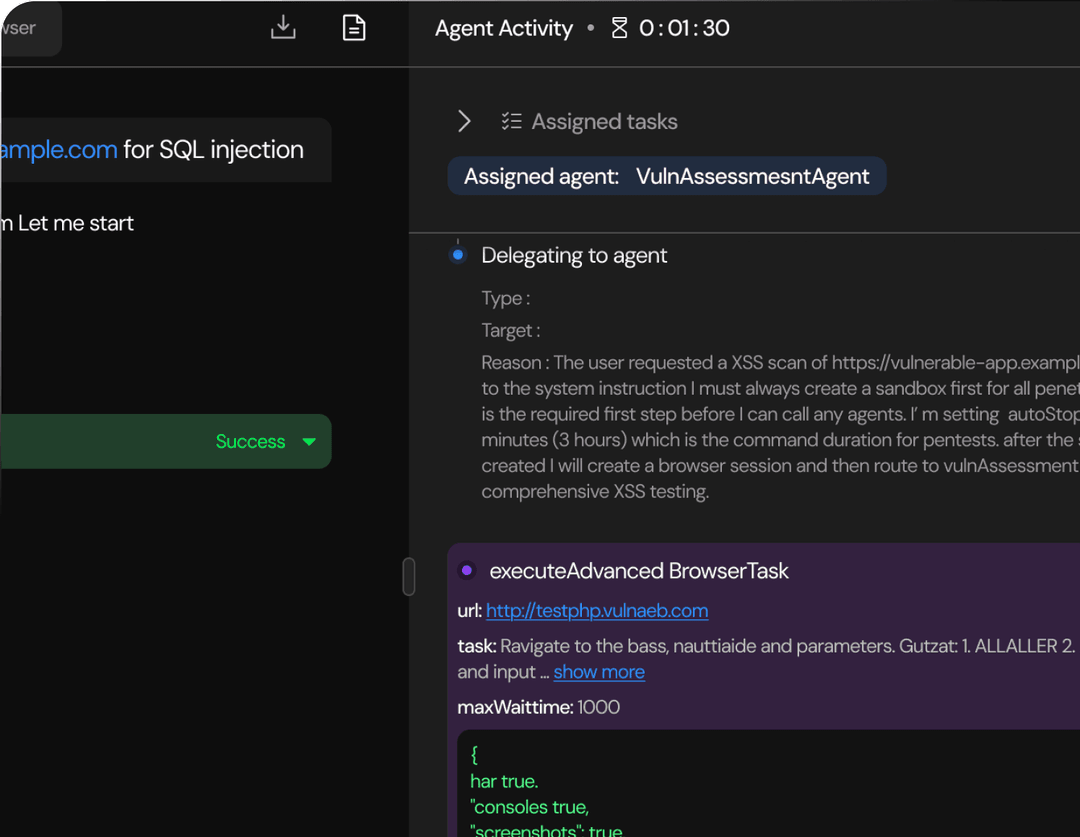Click the blue Delegating to agent marker
Viewport: 1080px width, 837px height.
tap(458, 255)
